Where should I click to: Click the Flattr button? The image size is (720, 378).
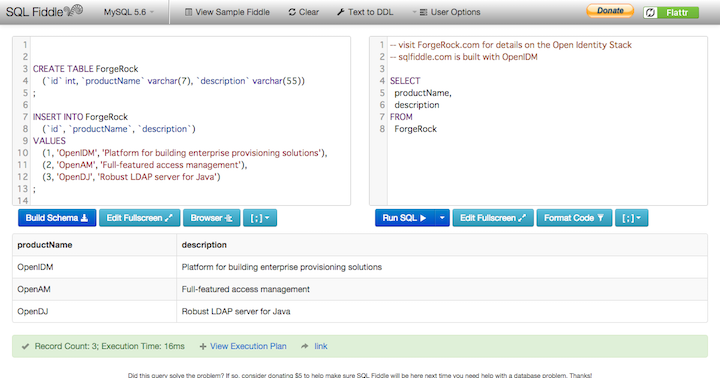click(x=671, y=12)
